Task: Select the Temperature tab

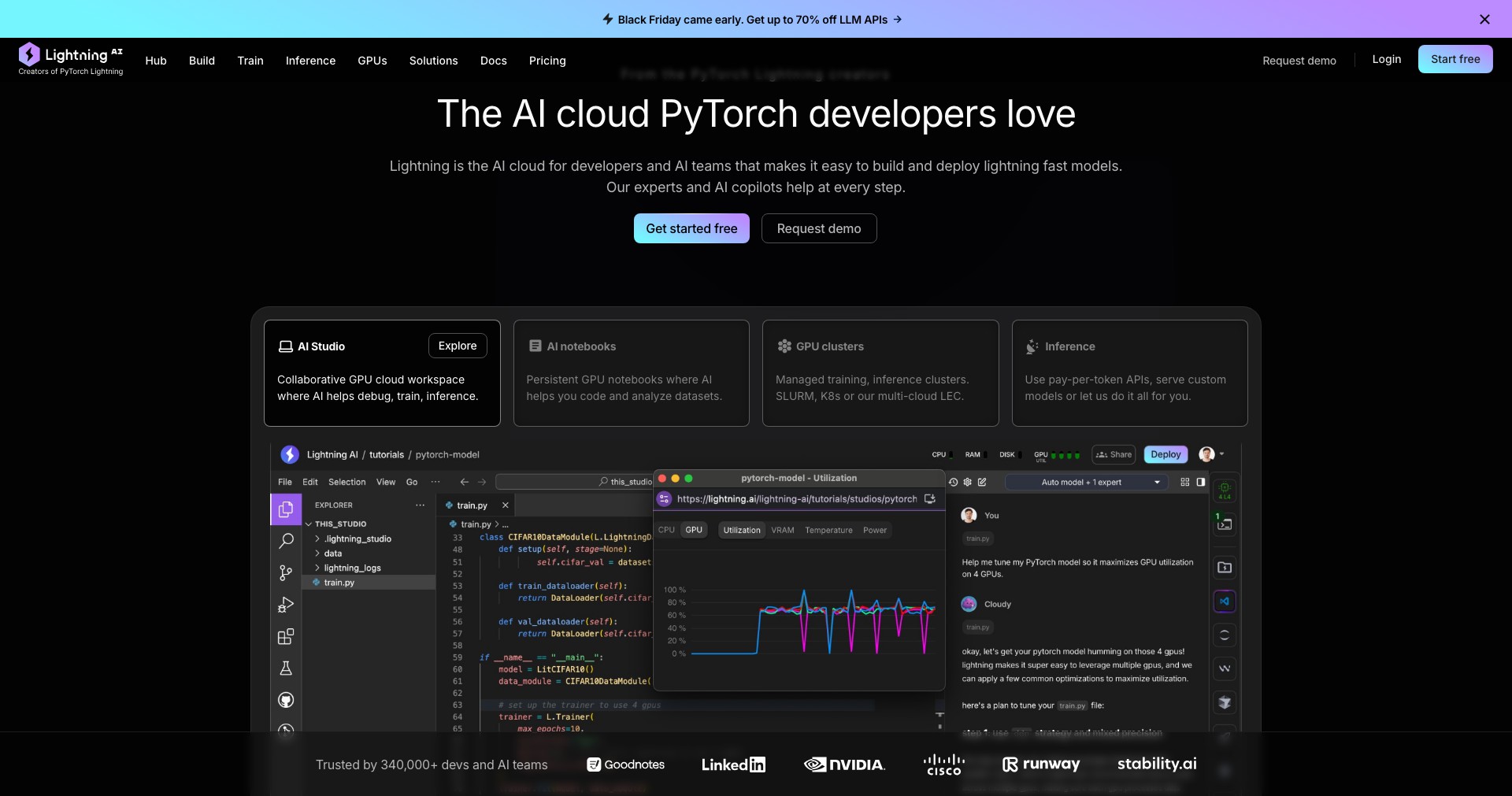Action: pos(828,531)
